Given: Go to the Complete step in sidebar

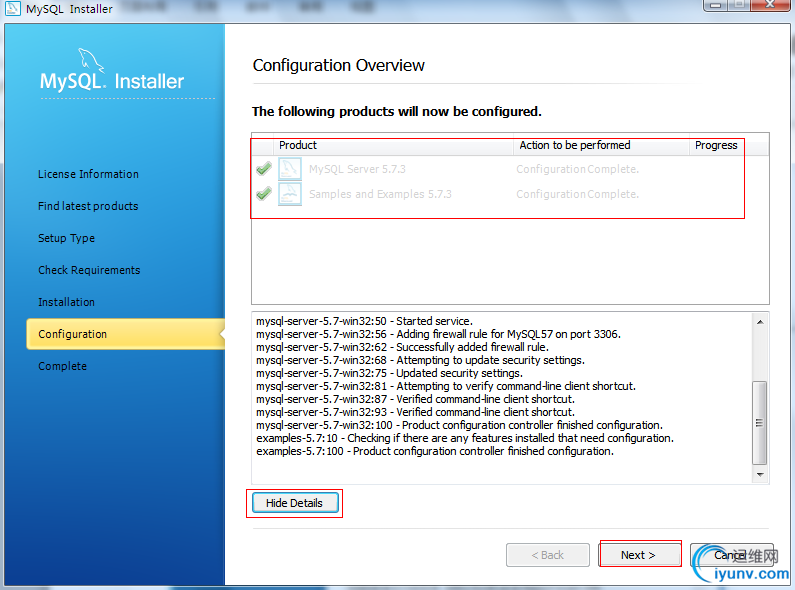Looking at the screenshot, I should 62,366.
